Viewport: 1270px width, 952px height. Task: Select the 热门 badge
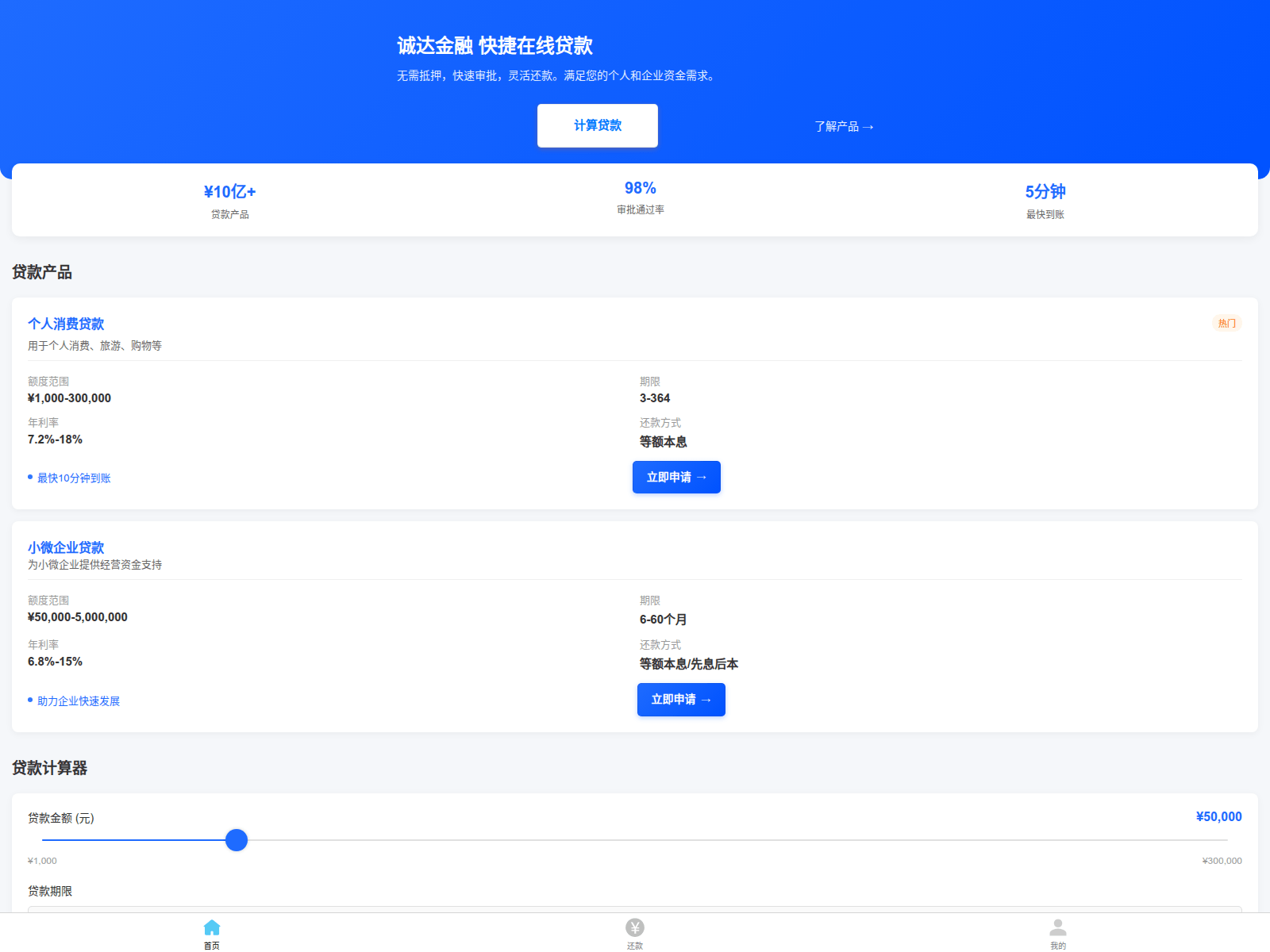tap(1227, 323)
